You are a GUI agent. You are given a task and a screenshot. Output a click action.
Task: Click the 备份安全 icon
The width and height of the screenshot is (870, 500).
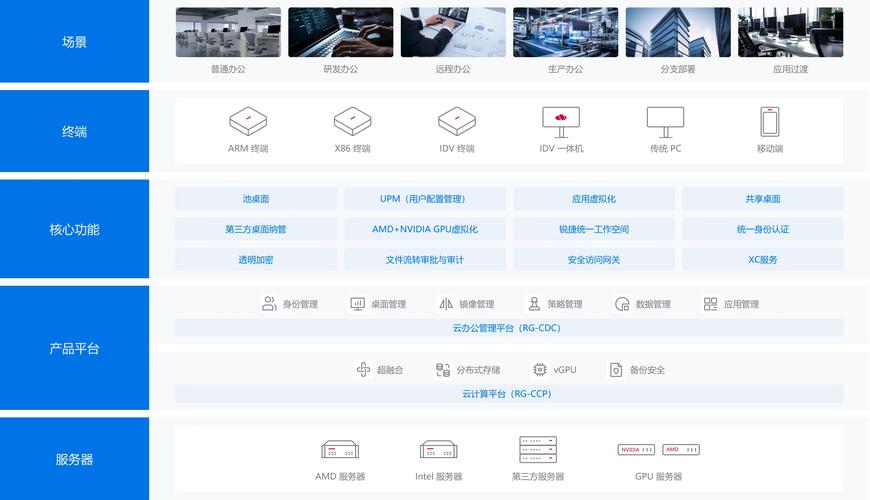pyautogui.click(x=616, y=370)
